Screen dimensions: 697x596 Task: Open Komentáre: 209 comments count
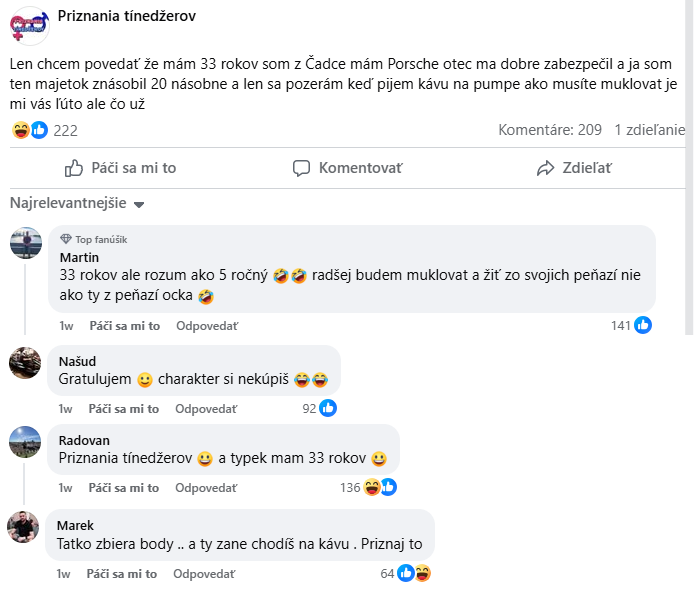coord(550,130)
